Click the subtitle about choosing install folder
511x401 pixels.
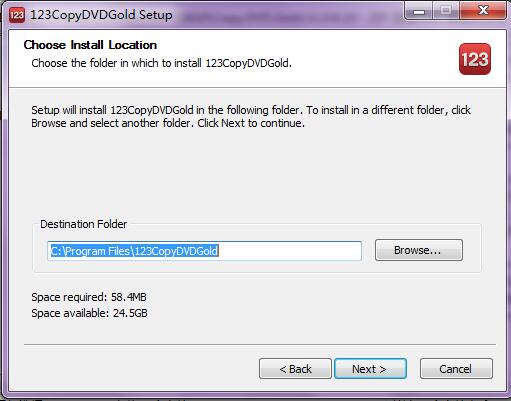click(x=162, y=63)
